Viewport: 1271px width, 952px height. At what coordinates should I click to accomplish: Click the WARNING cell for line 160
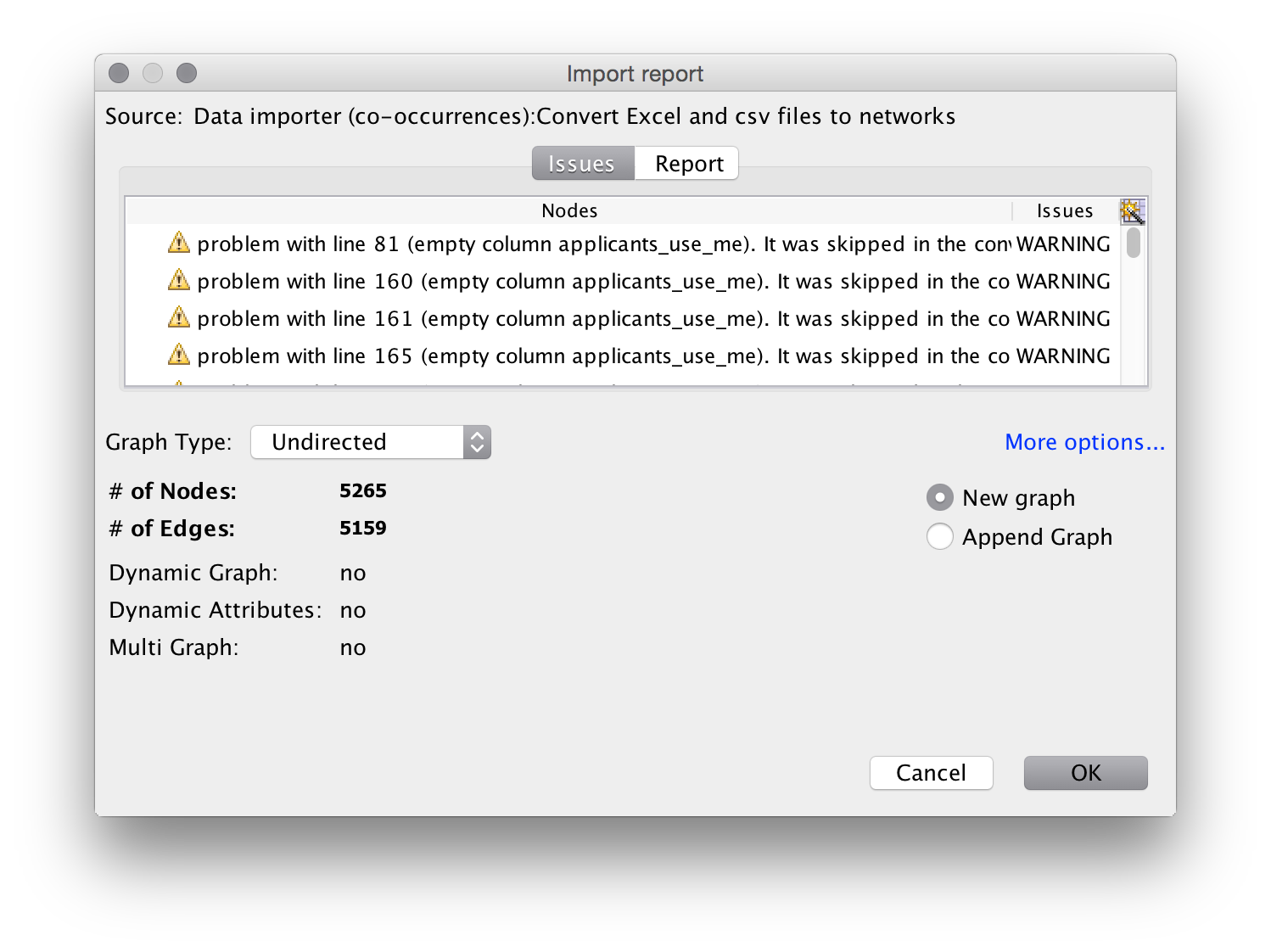pyautogui.click(x=1063, y=282)
